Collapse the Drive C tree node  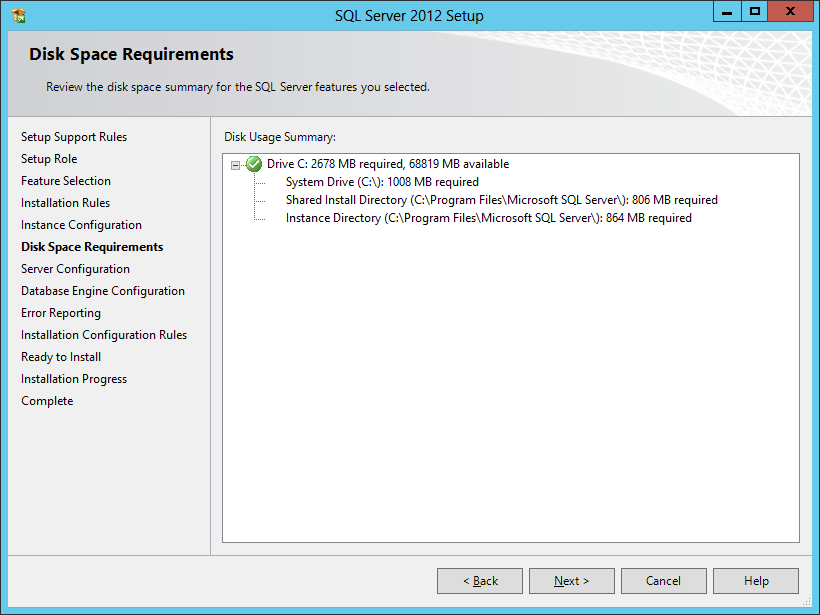tap(235, 165)
